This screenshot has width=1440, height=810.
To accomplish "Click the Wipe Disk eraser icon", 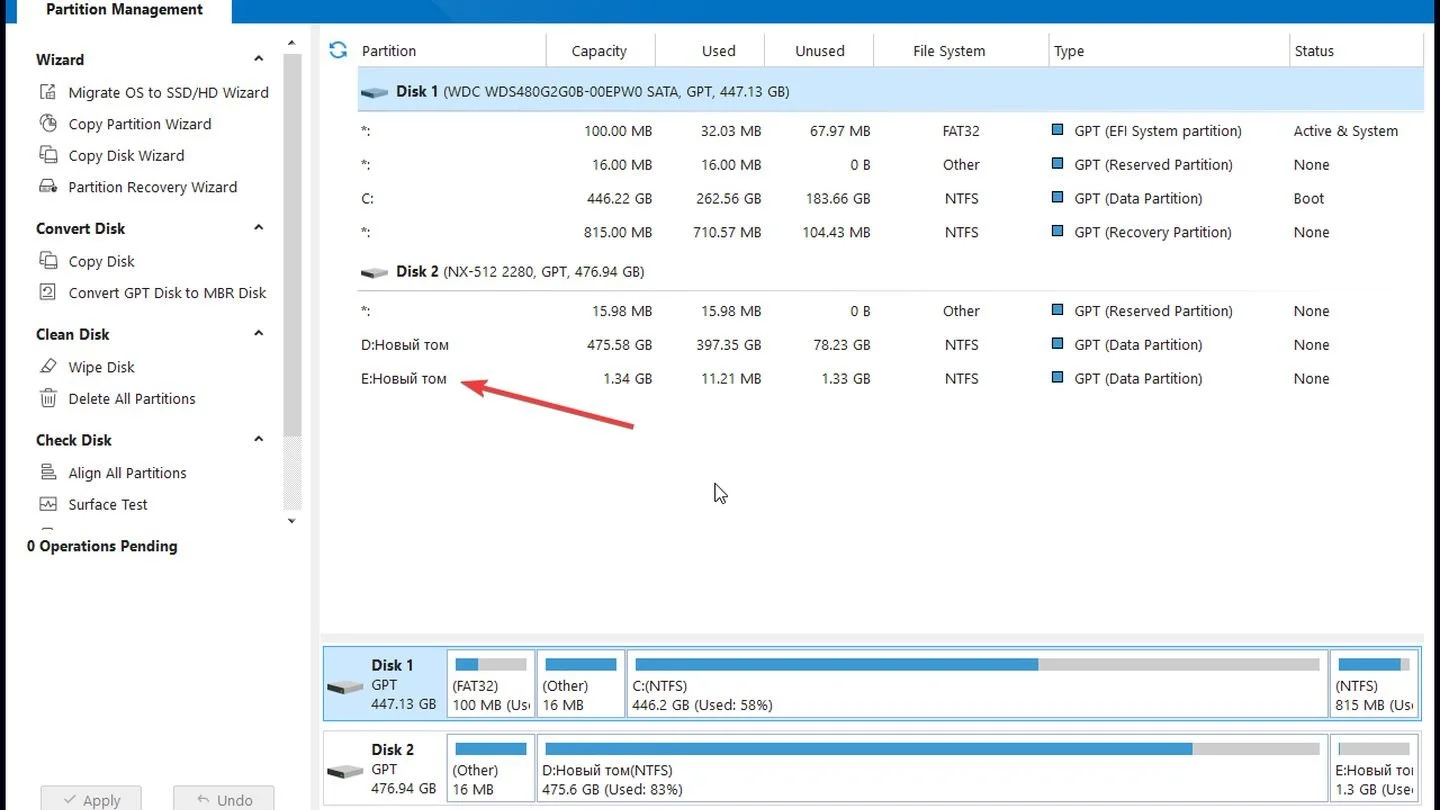I will point(47,367).
